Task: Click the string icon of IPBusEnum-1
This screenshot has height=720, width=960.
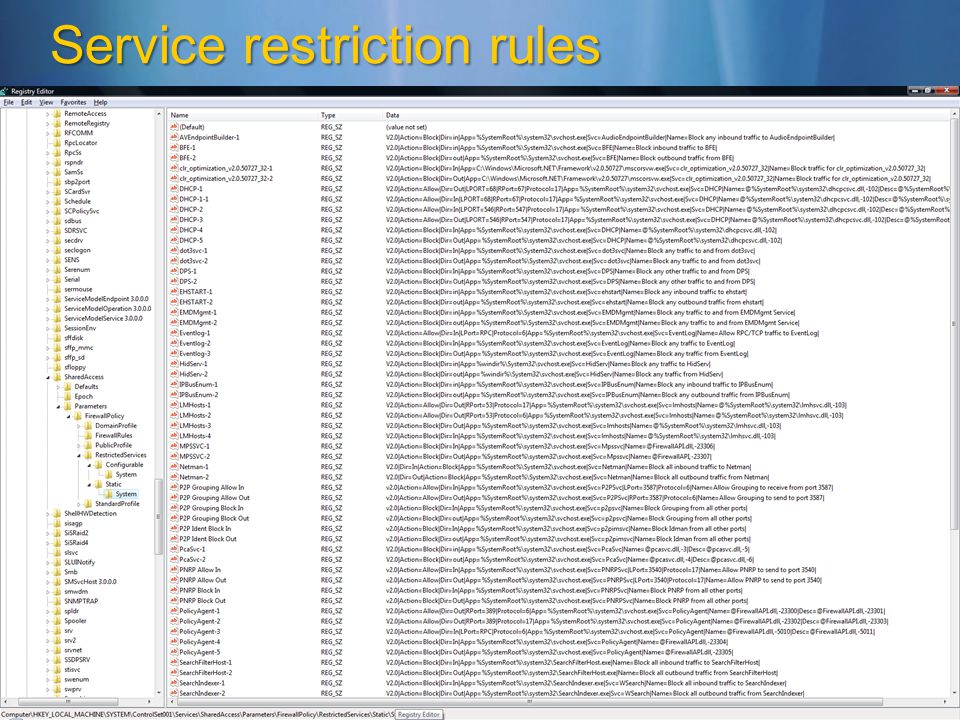Action: pos(174,384)
